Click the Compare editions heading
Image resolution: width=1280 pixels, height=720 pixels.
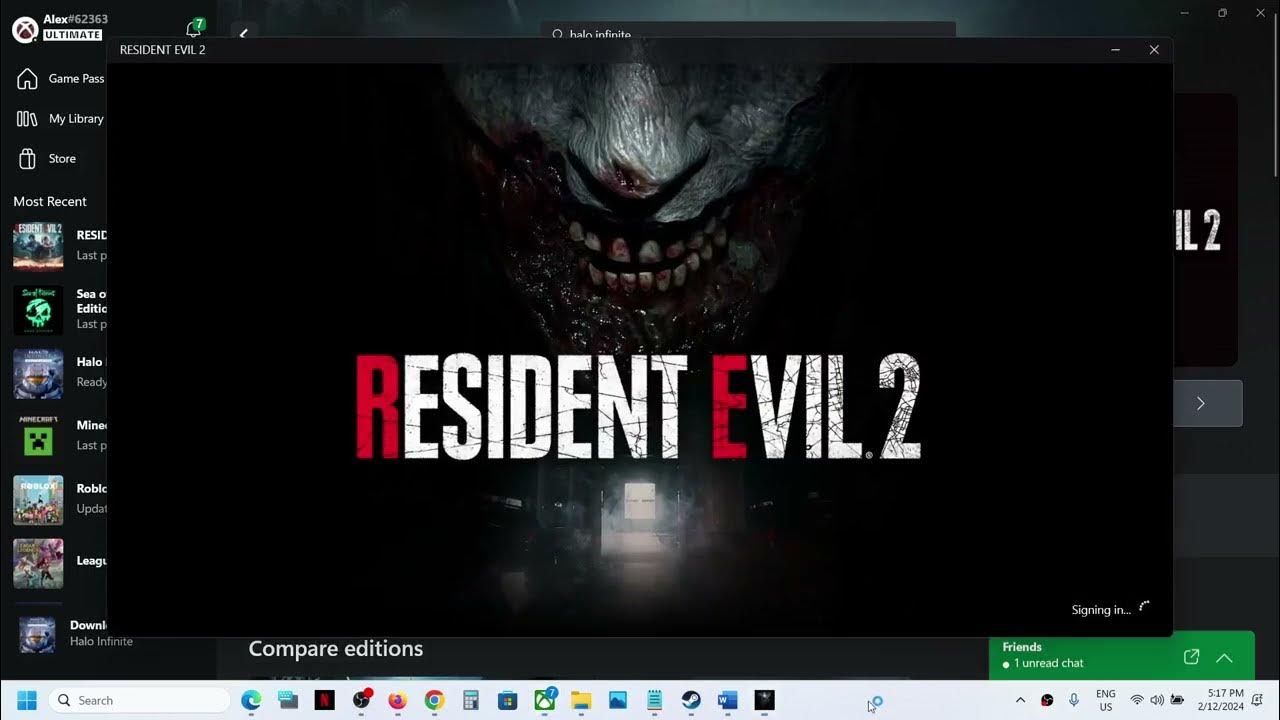point(335,649)
